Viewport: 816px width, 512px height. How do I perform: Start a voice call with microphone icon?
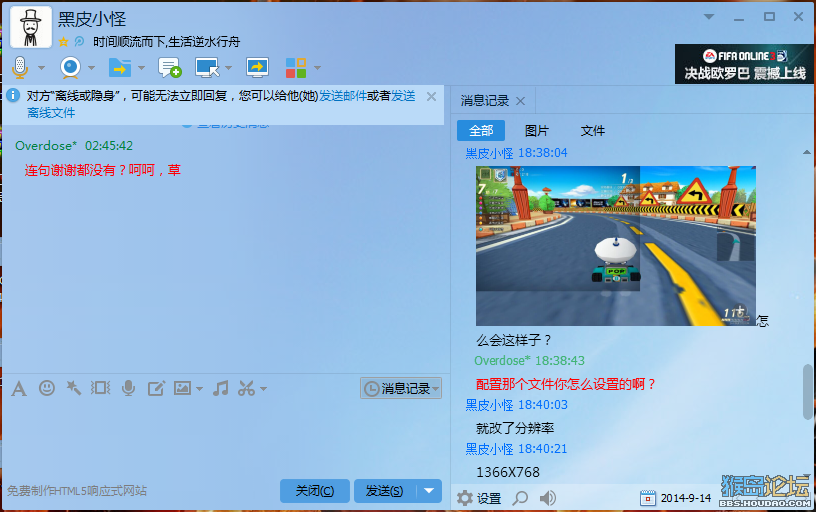20,67
